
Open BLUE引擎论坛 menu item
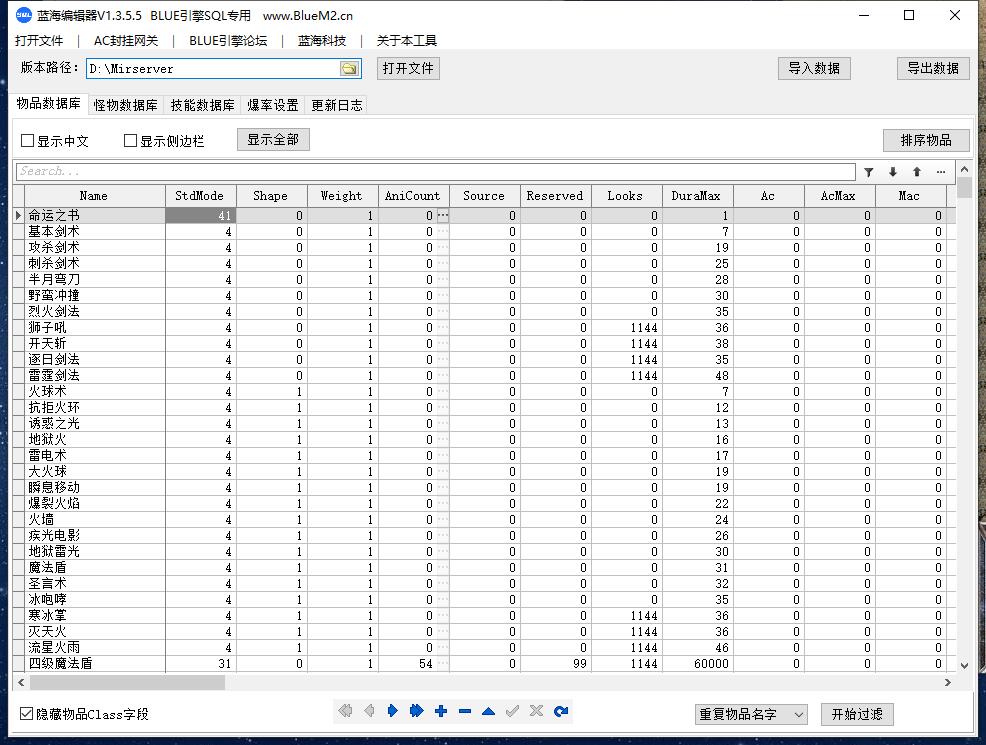[x=228, y=41]
